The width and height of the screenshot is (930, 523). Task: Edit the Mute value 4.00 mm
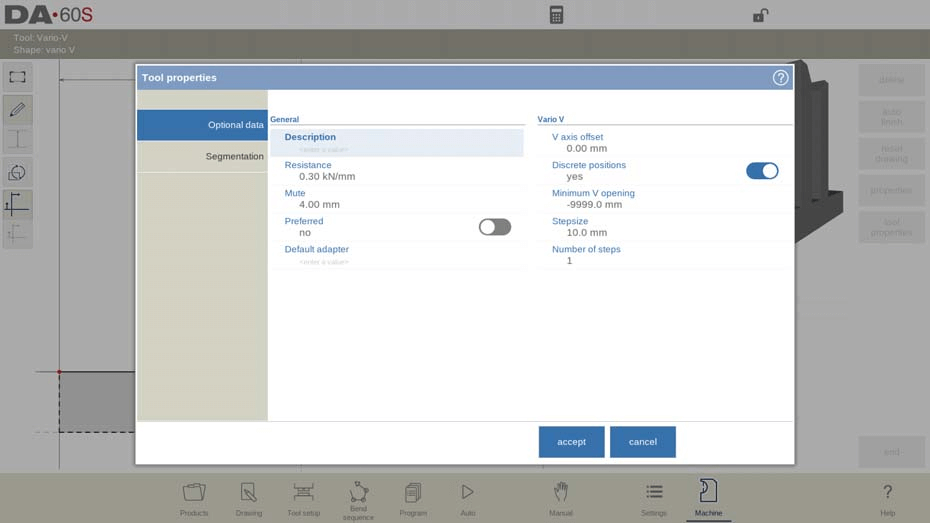[397, 199]
